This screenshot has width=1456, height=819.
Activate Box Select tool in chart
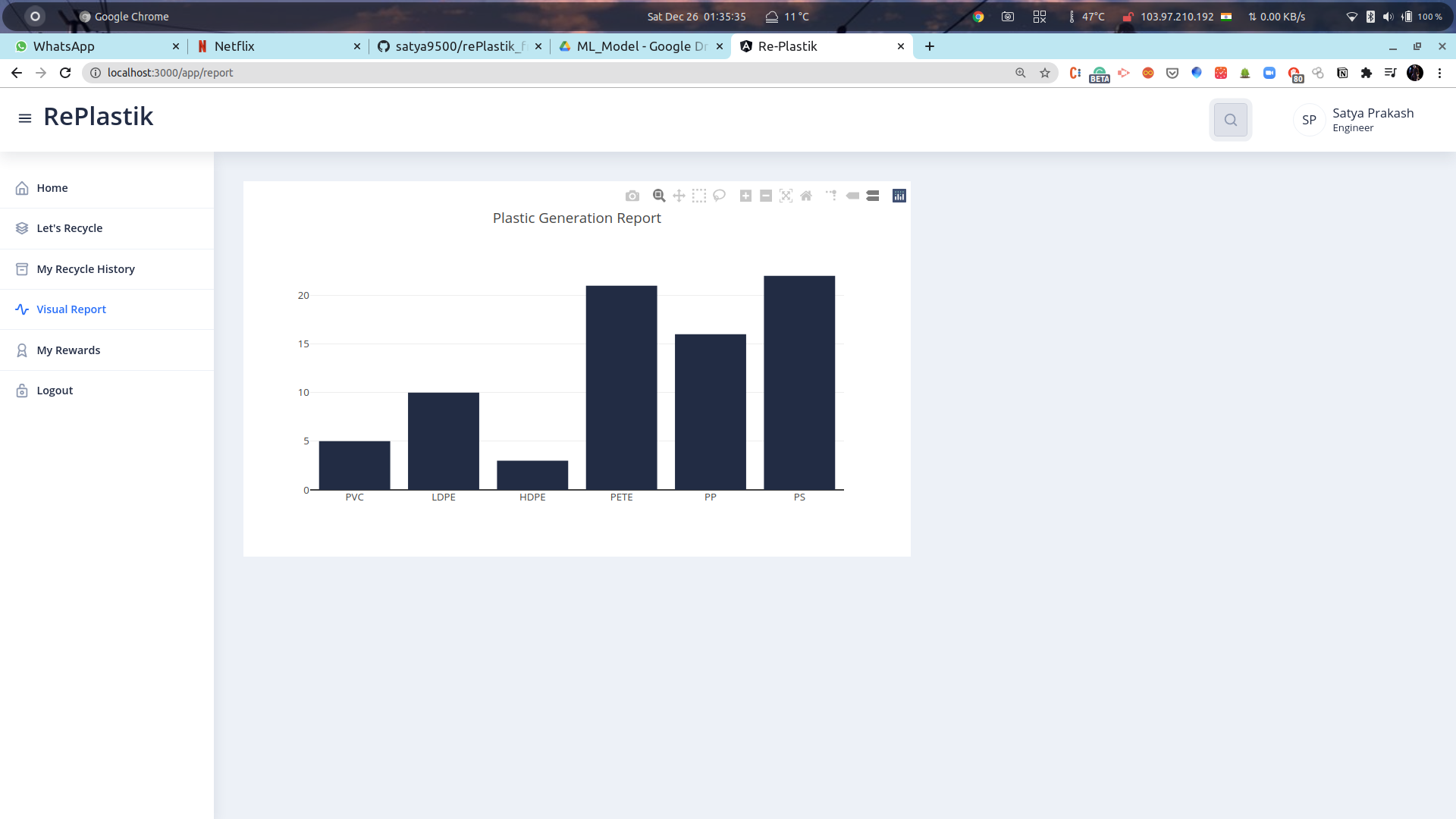699,196
